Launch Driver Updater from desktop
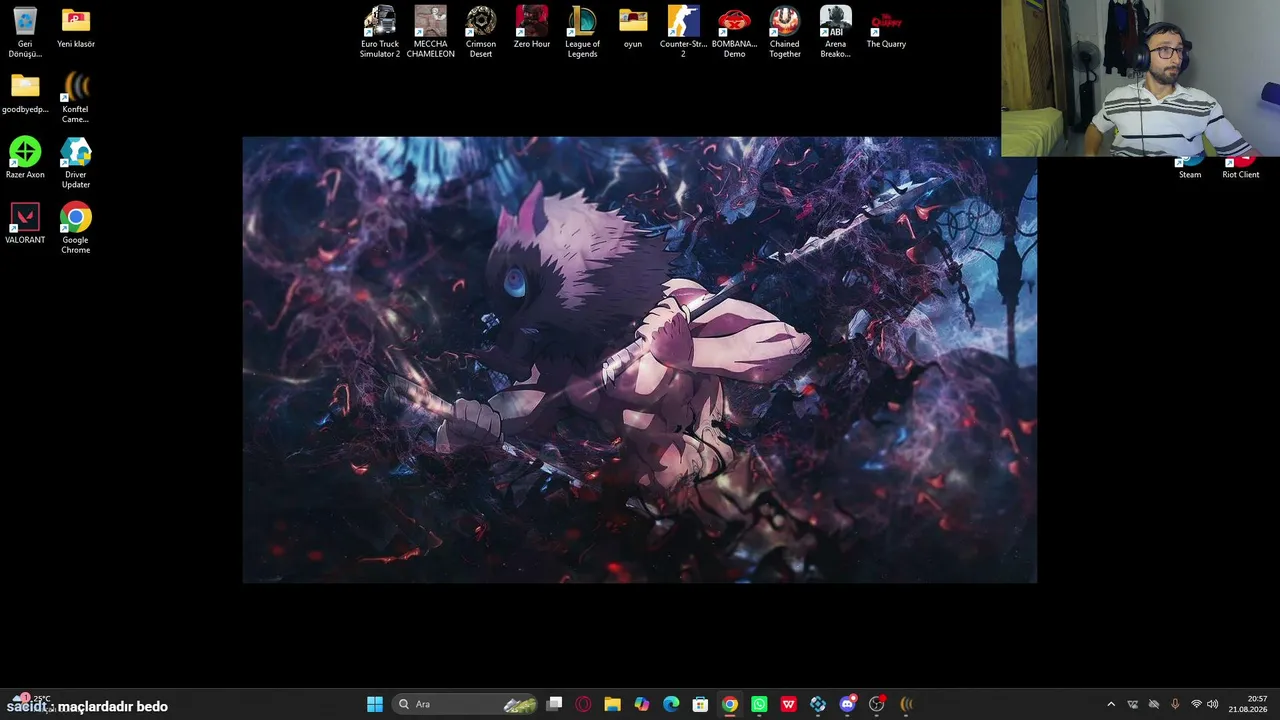Screen dimensions: 1280x720 click(x=76, y=163)
